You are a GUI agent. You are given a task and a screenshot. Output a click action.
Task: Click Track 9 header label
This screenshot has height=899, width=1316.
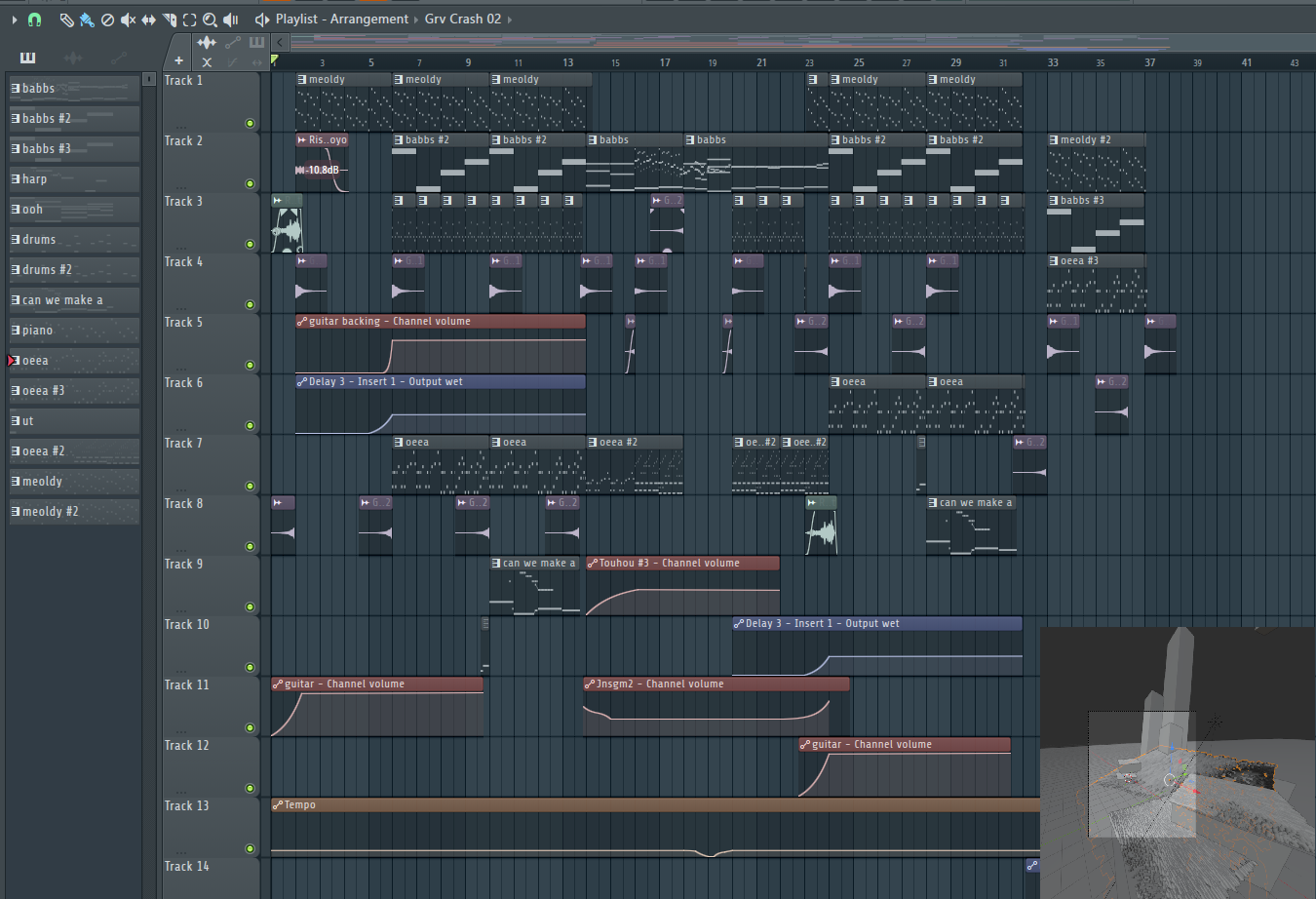(x=183, y=564)
